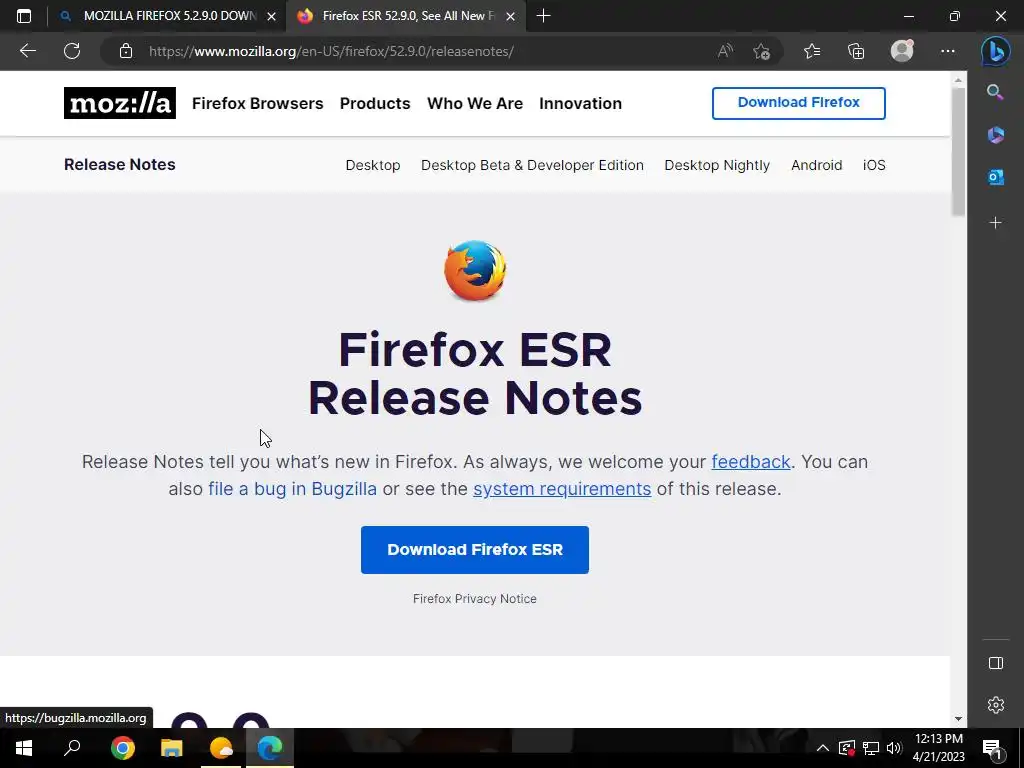Open the Firefox Browsers menu
This screenshot has width=1024, height=768.
coord(257,103)
